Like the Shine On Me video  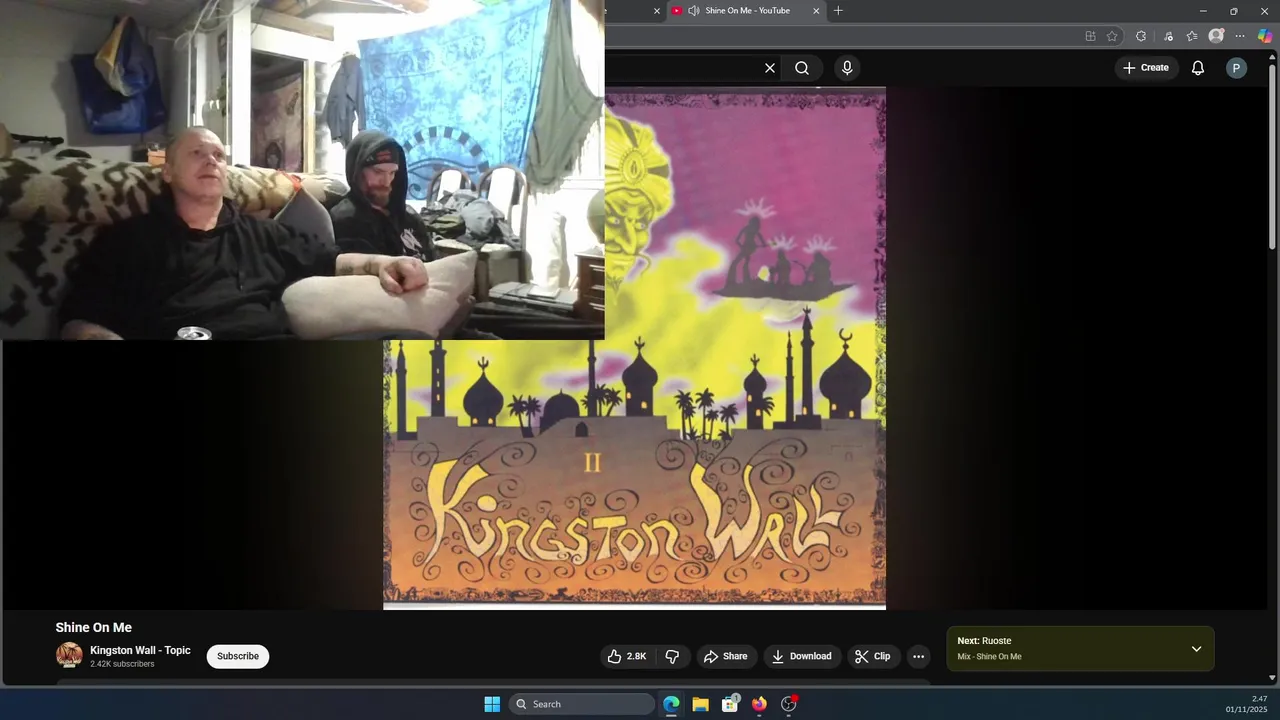pos(626,656)
